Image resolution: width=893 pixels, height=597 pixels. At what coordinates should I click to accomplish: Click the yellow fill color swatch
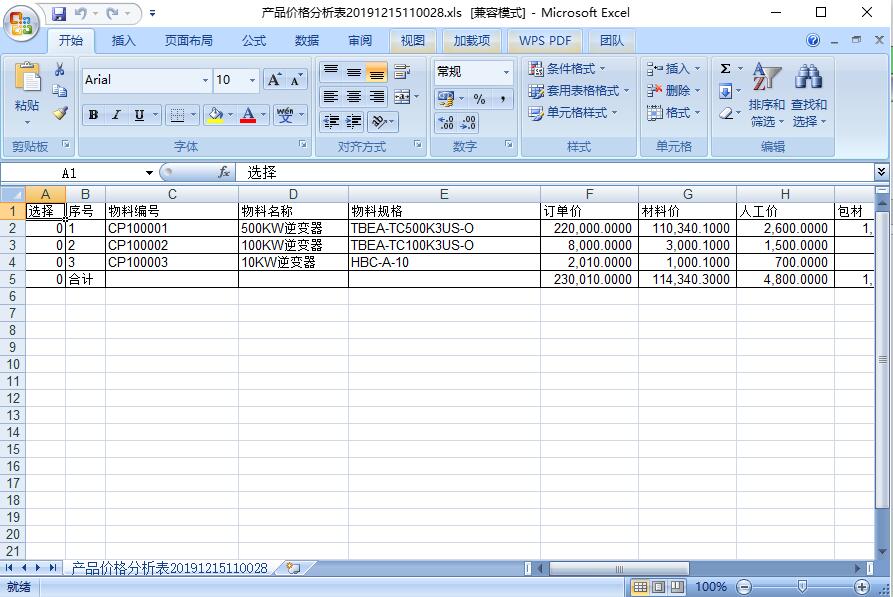pos(214,115)
